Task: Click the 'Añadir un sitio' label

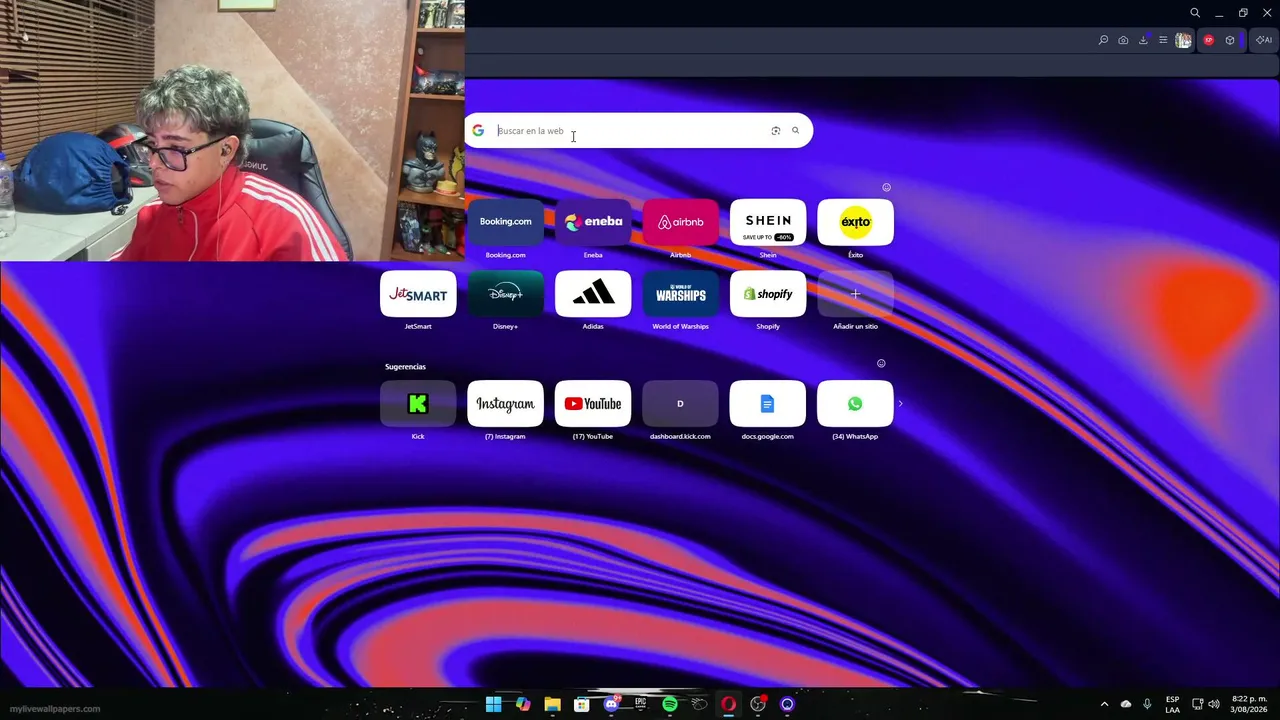Action: [855, 327]
